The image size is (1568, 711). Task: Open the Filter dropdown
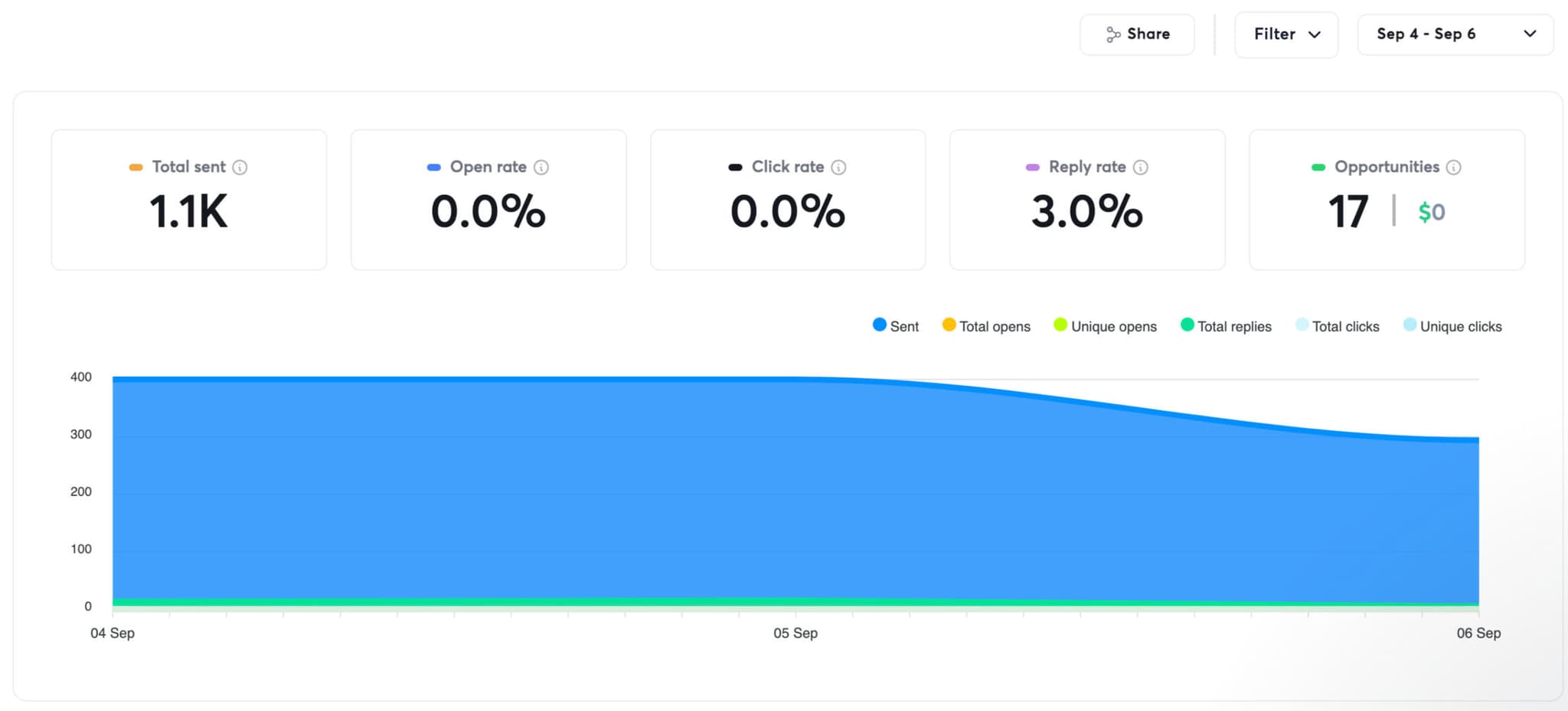tap(1286, 34)
